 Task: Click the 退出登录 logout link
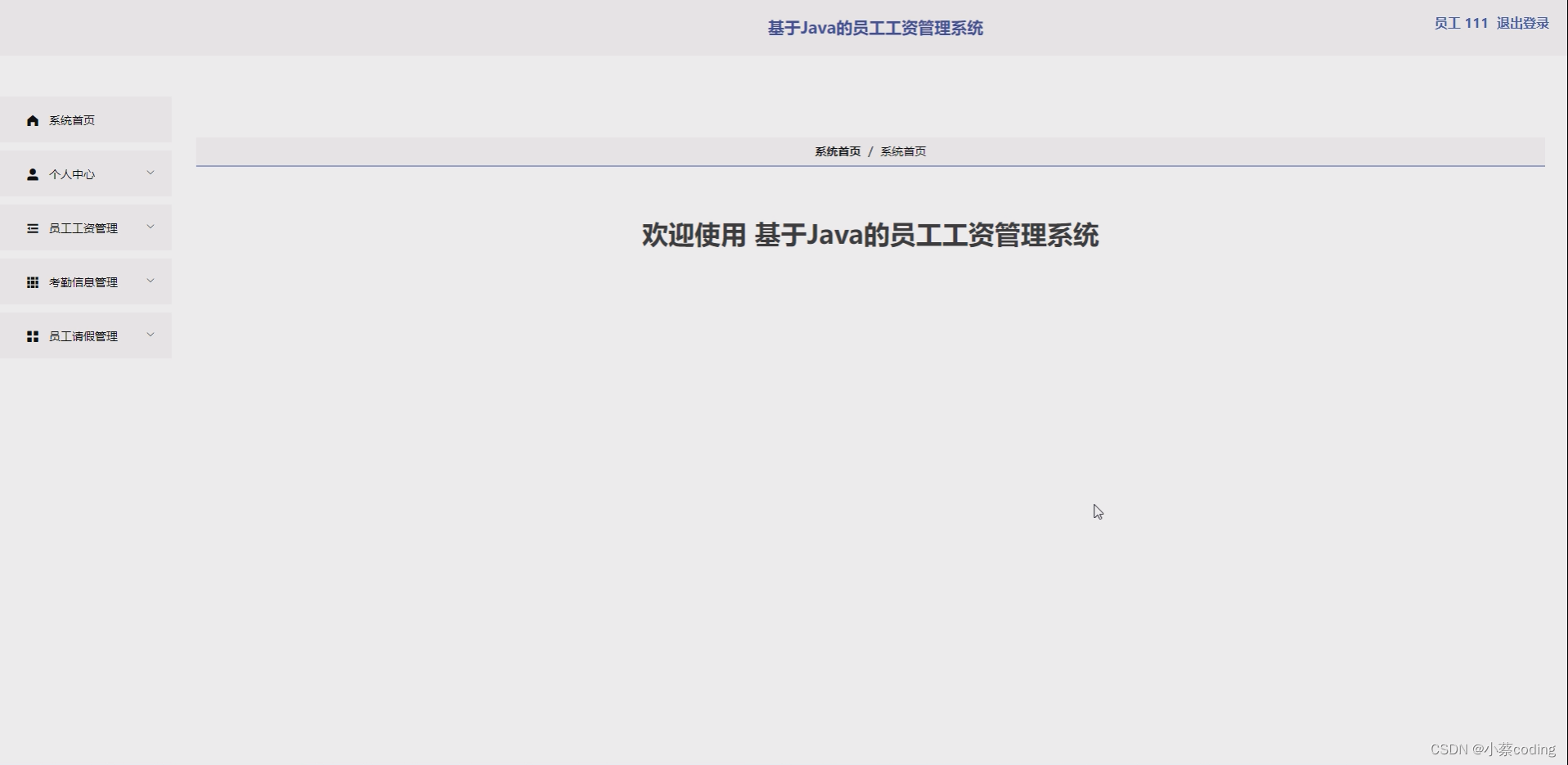tap(1523, 23)
